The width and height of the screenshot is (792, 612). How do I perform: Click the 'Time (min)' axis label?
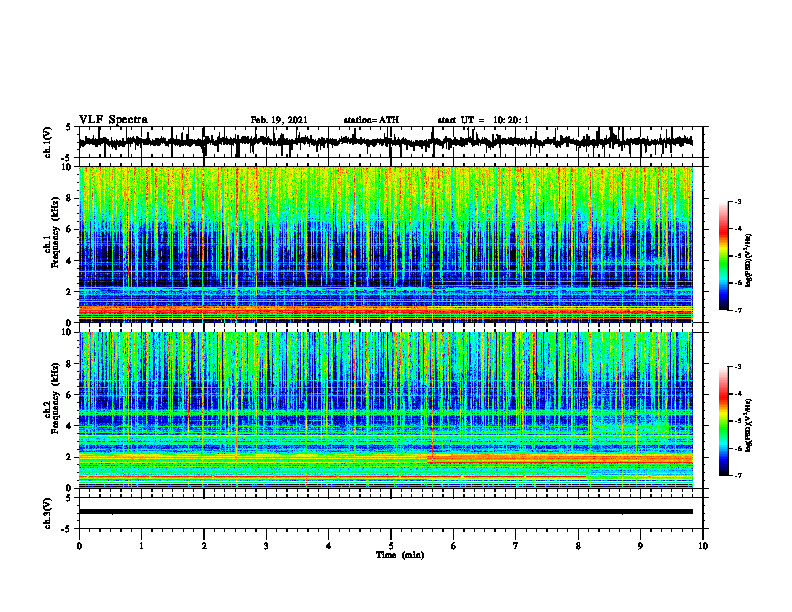[x=400, y=555]
